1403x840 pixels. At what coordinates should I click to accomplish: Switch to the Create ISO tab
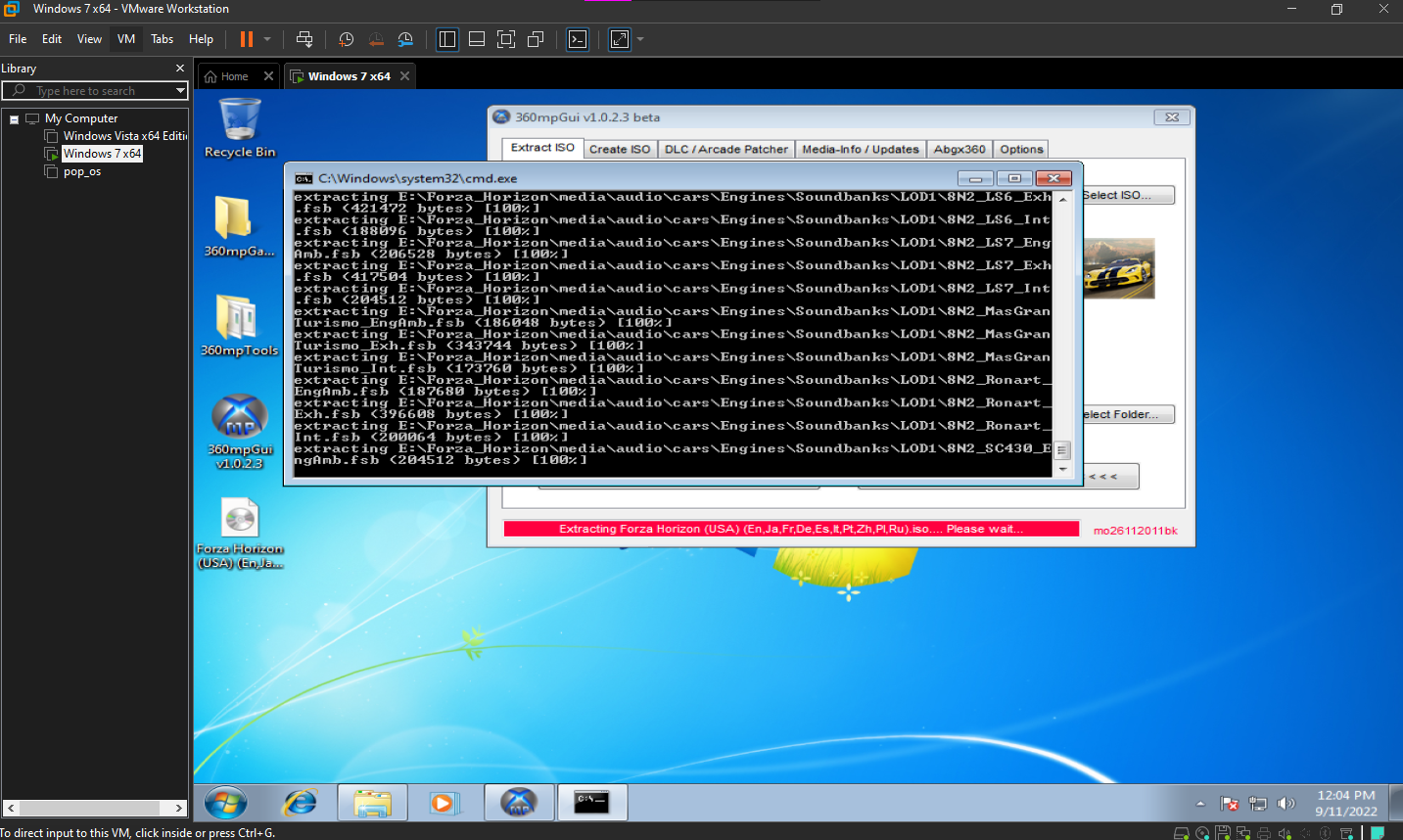[x=619, y=150]
